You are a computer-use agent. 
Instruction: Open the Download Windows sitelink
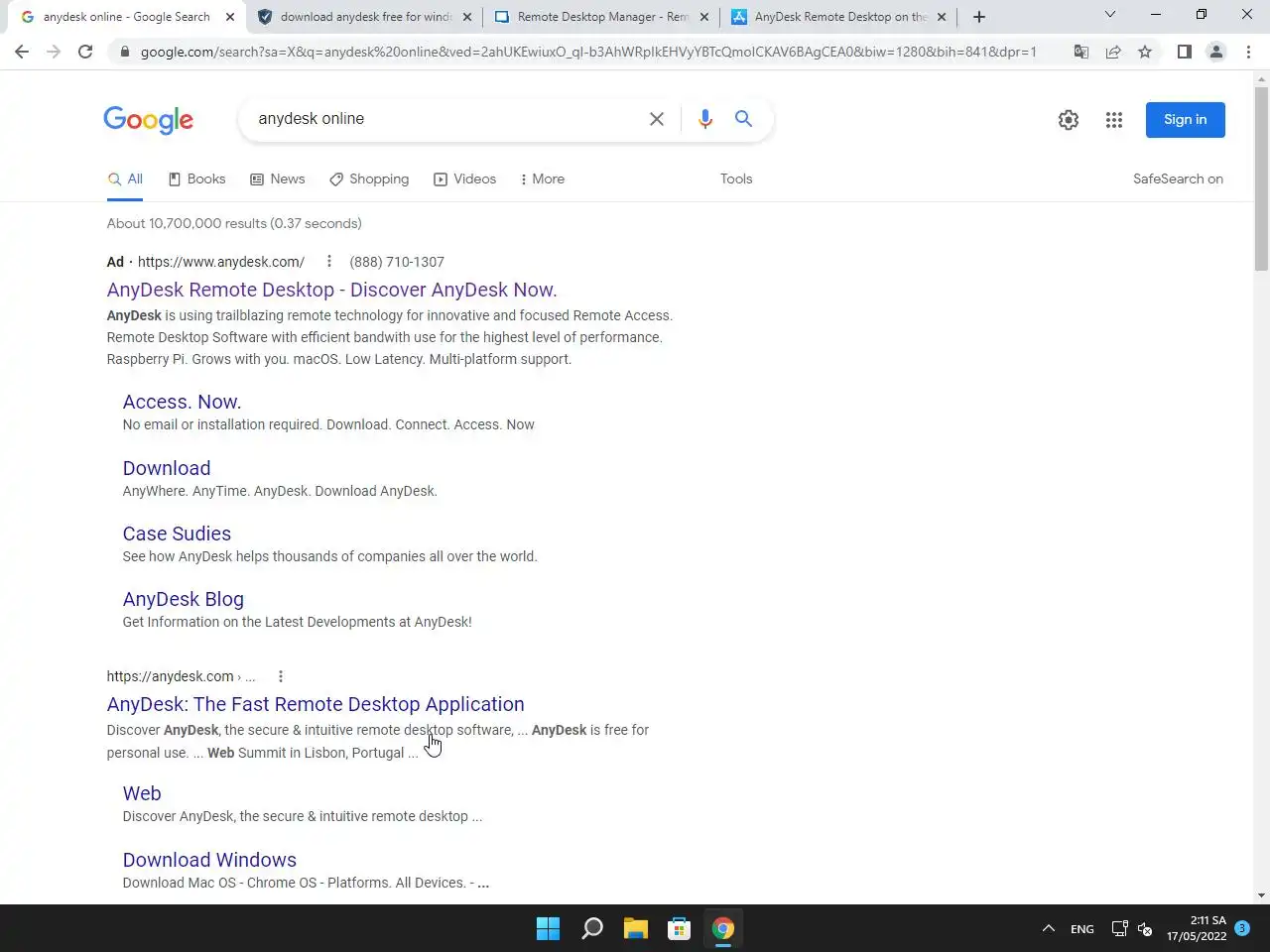tap(209, 860)
